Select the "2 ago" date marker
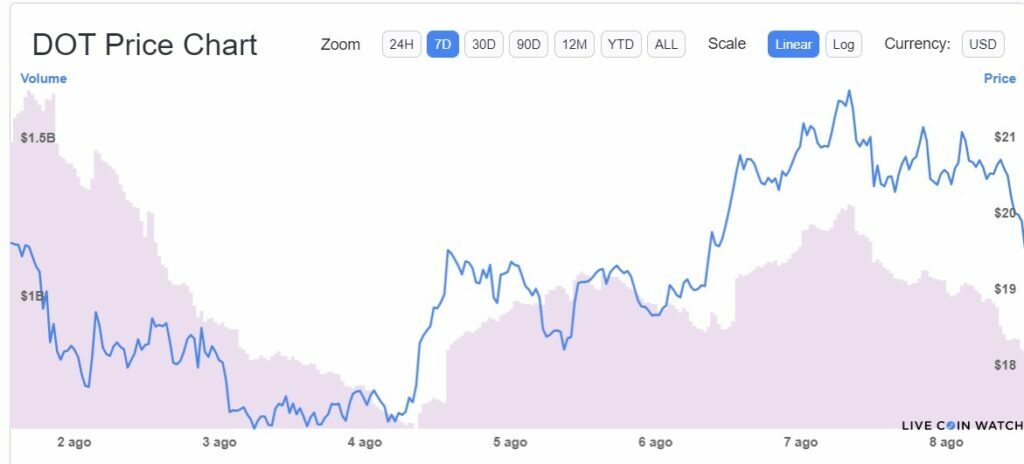 coord(75,442)
